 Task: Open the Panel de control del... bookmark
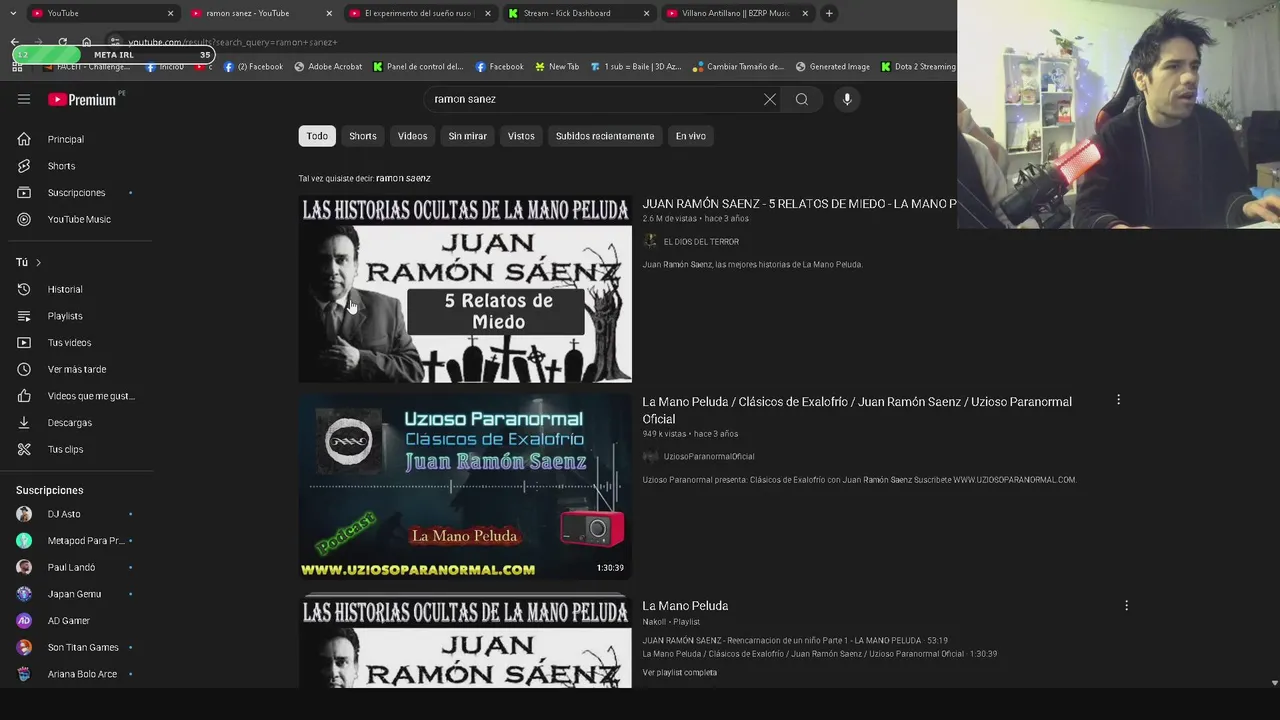tap(417, 67)
